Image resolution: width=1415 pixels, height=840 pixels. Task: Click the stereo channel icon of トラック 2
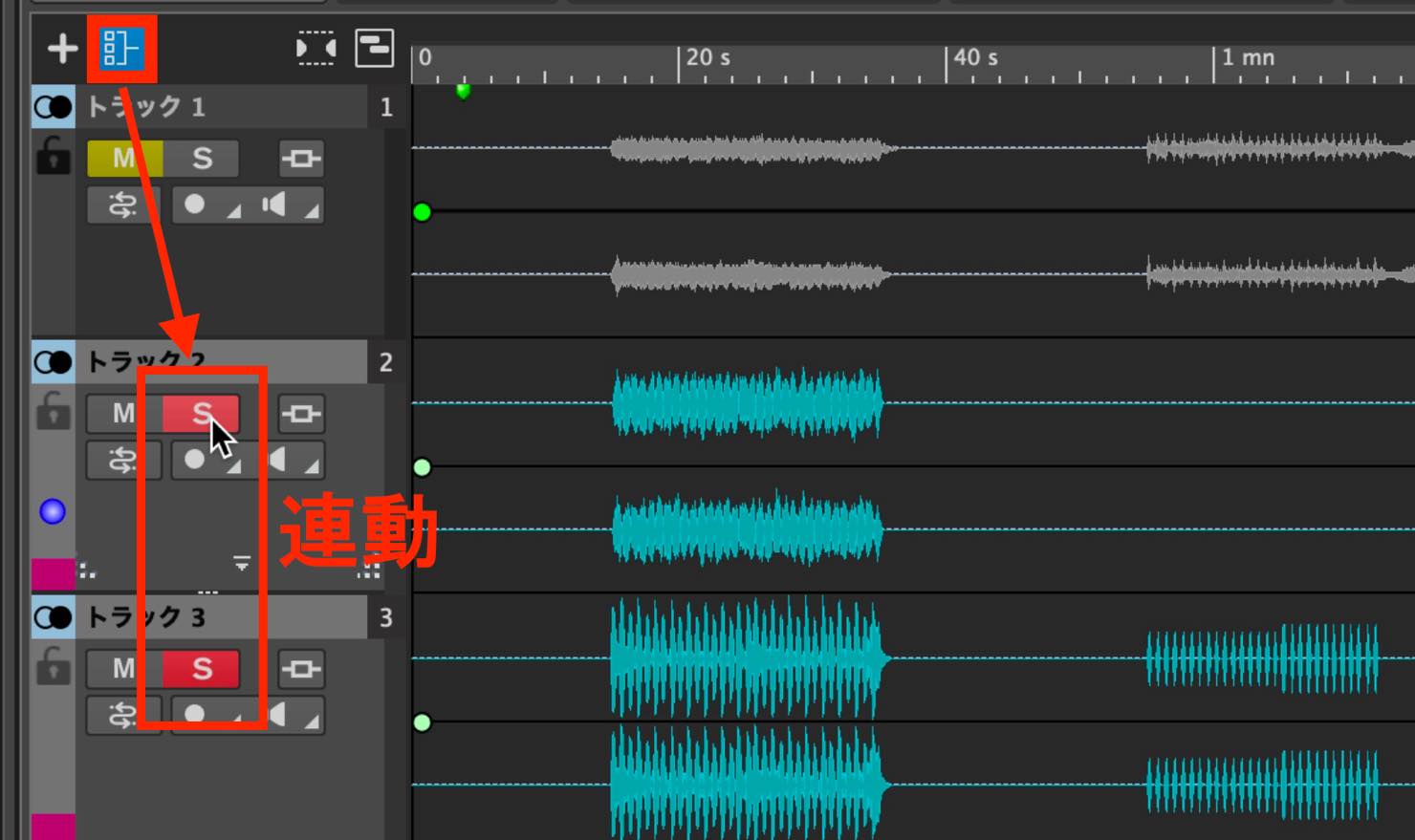point(54,362)
